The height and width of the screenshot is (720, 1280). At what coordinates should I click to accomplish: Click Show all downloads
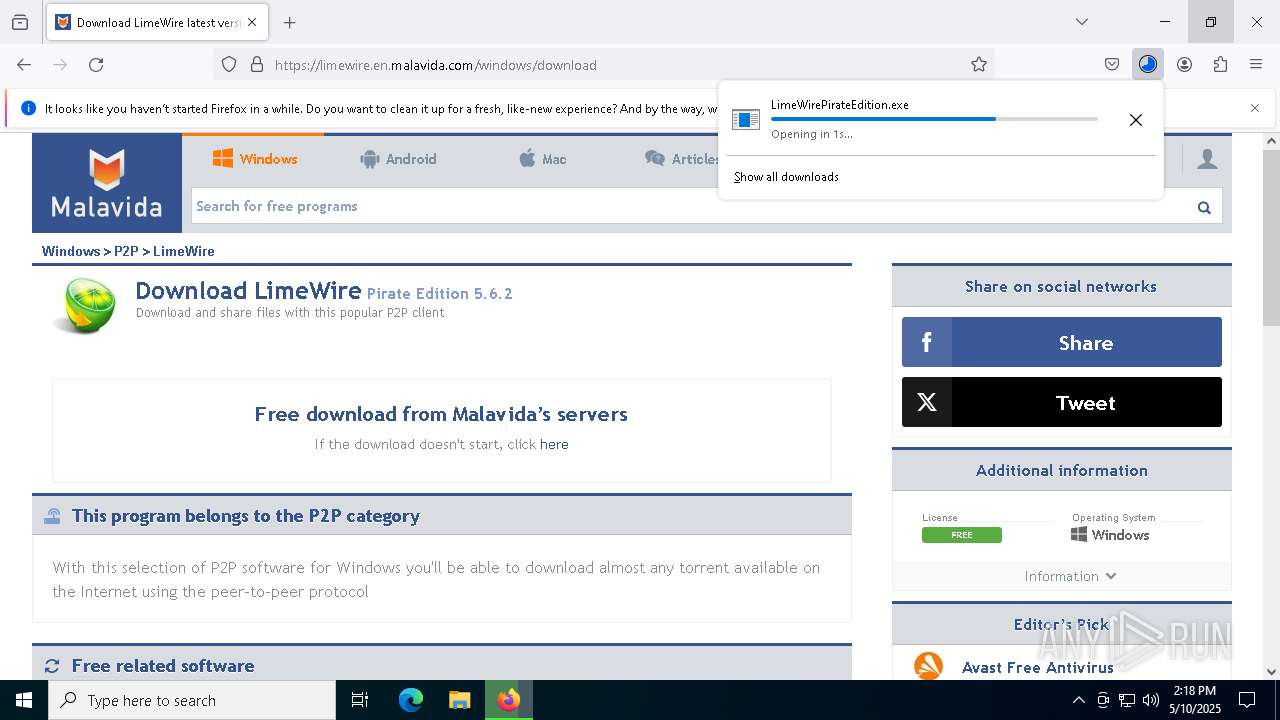786,177
